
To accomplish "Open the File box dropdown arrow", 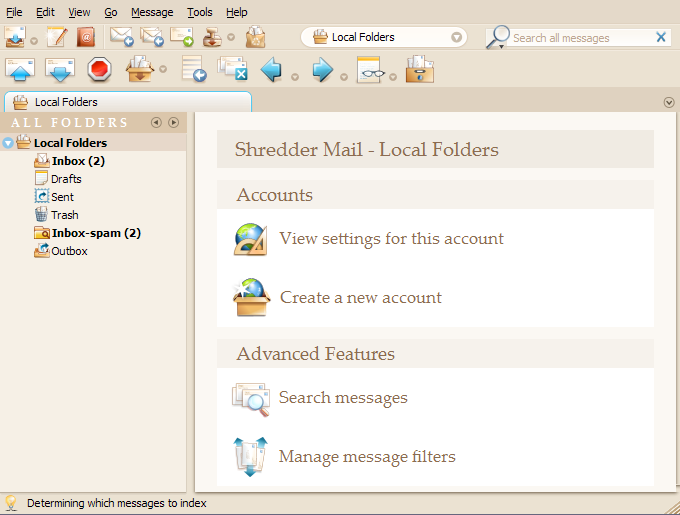I will (163, 69).
